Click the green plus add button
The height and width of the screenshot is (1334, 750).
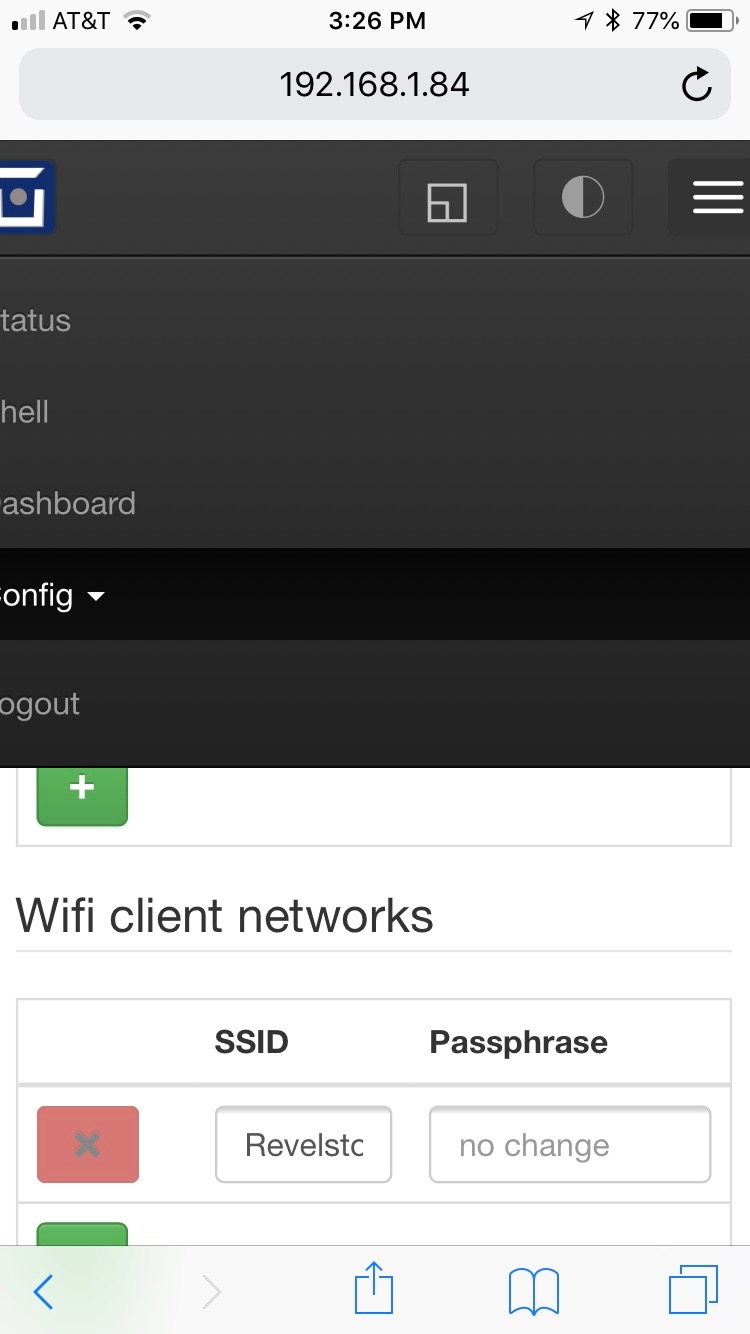[82, 790]
